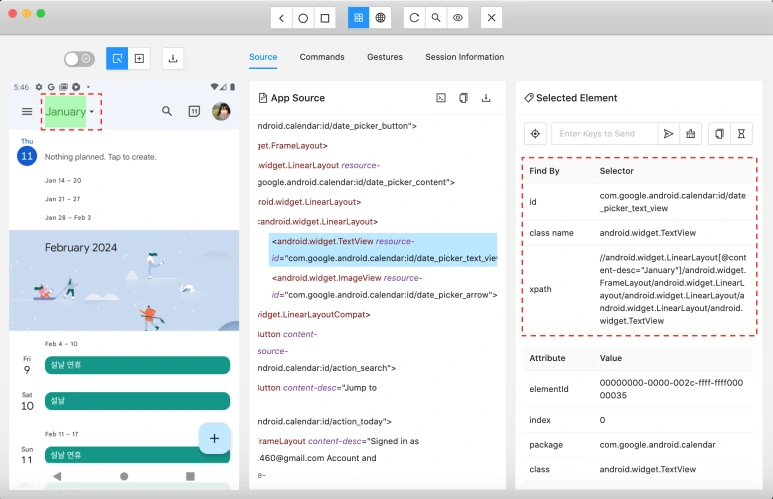The width and height of the screenshot is (773, 499).
Task: Toggle the element handles switch
Action: click(79, 59)
